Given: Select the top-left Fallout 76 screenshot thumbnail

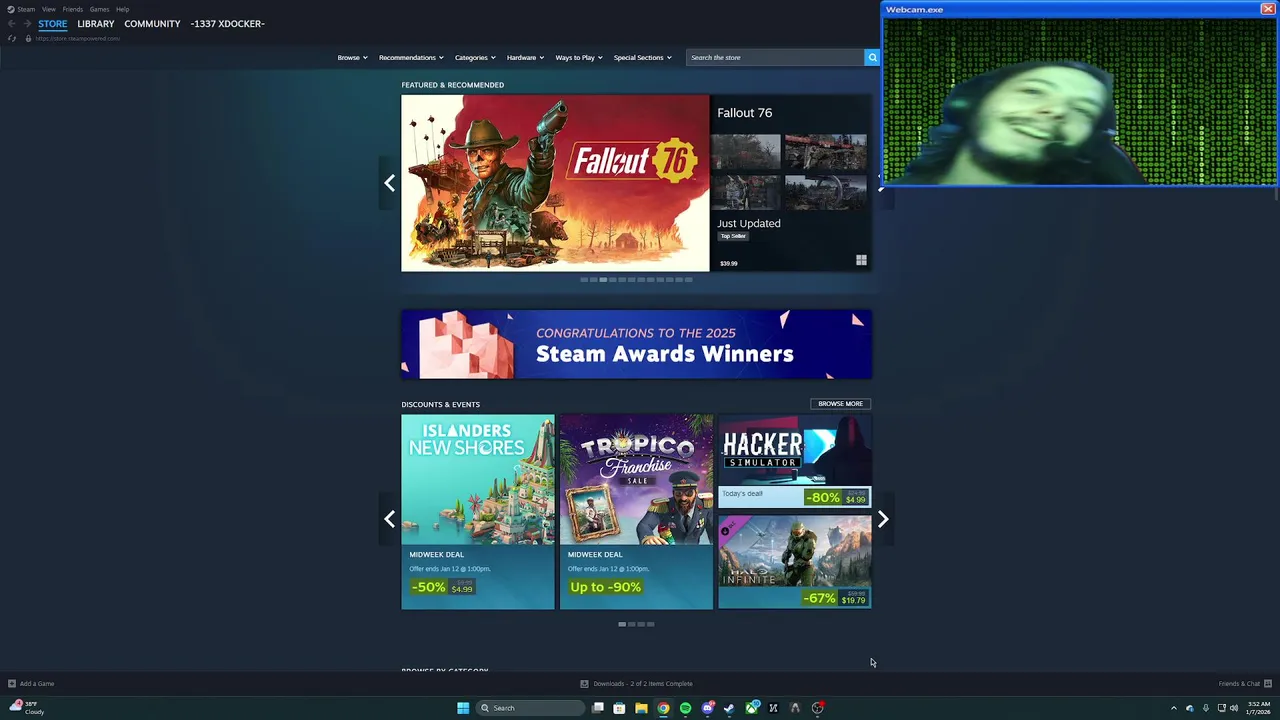Looking at the screenshot, I should [x=748, y=152].
